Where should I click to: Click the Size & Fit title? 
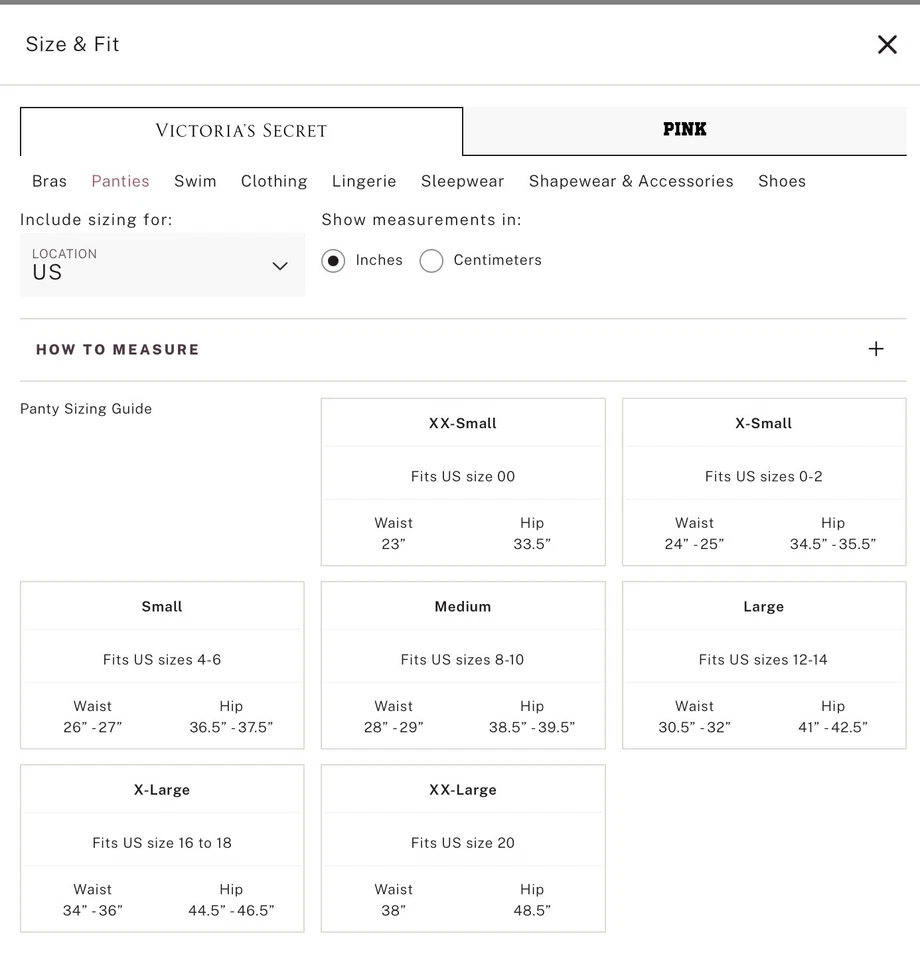[x=72, y=45]
